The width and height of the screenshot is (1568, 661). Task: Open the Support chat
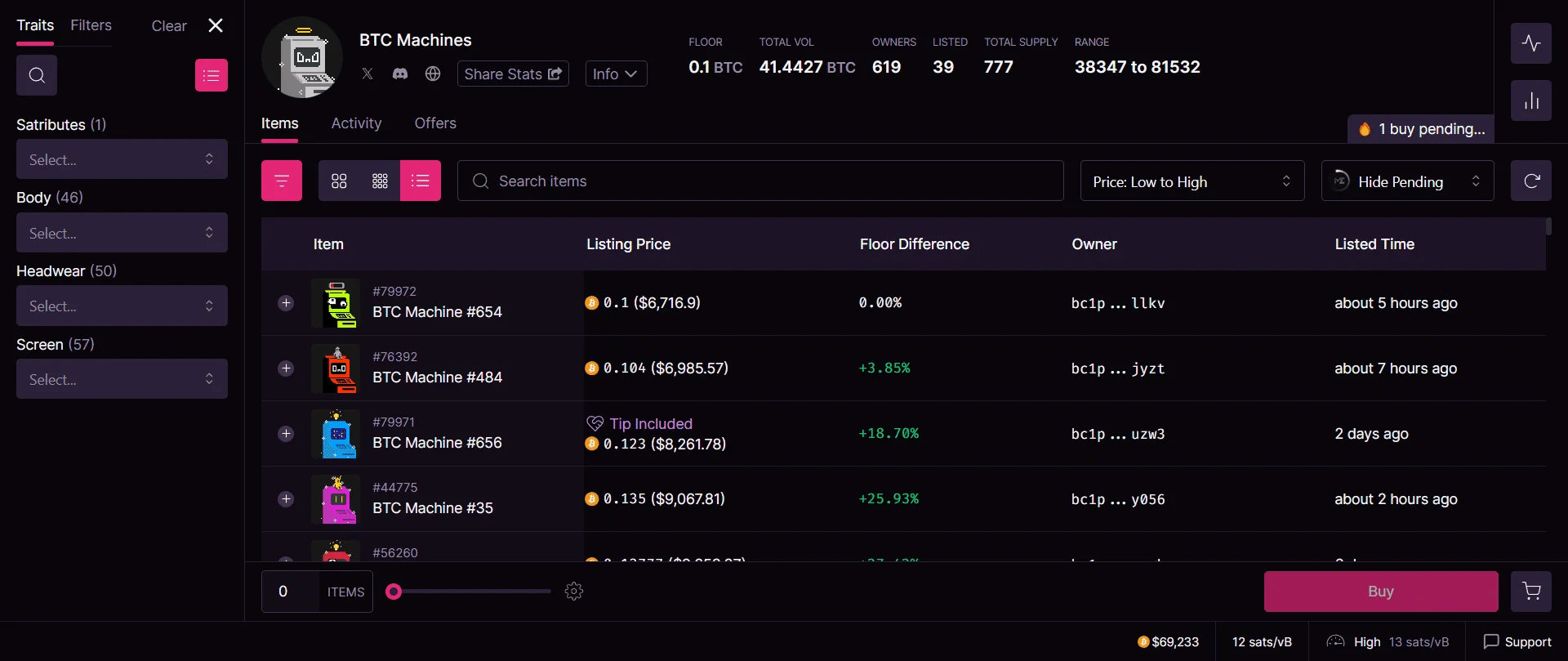coord(1517,642)
